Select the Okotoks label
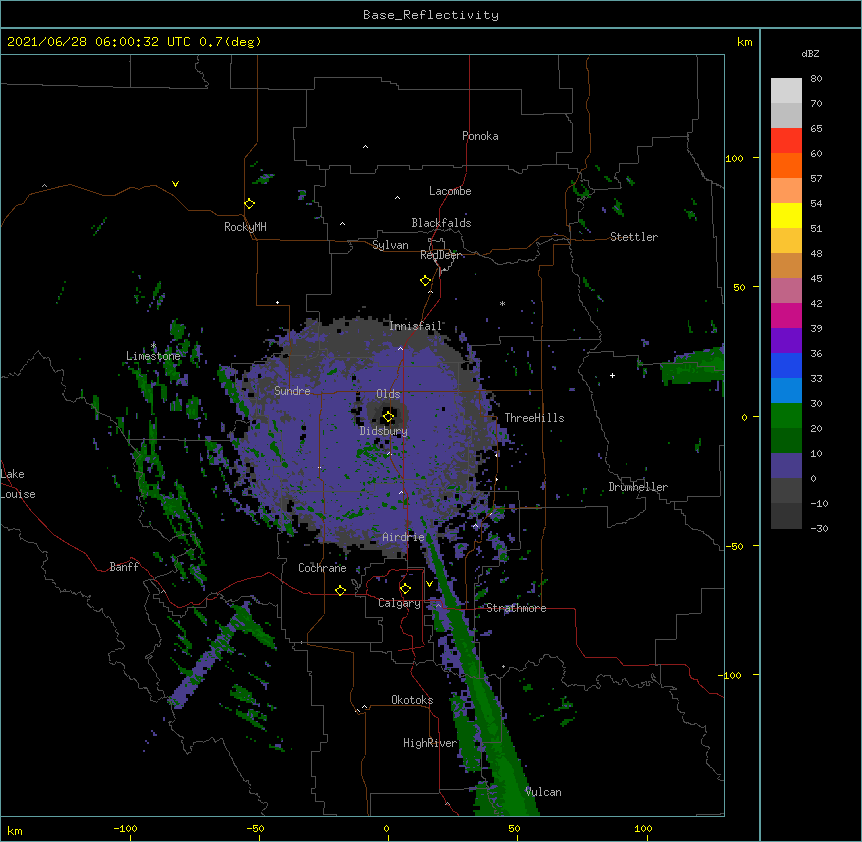The width and height of the screenshot is (862, 842). pos(412,700)
